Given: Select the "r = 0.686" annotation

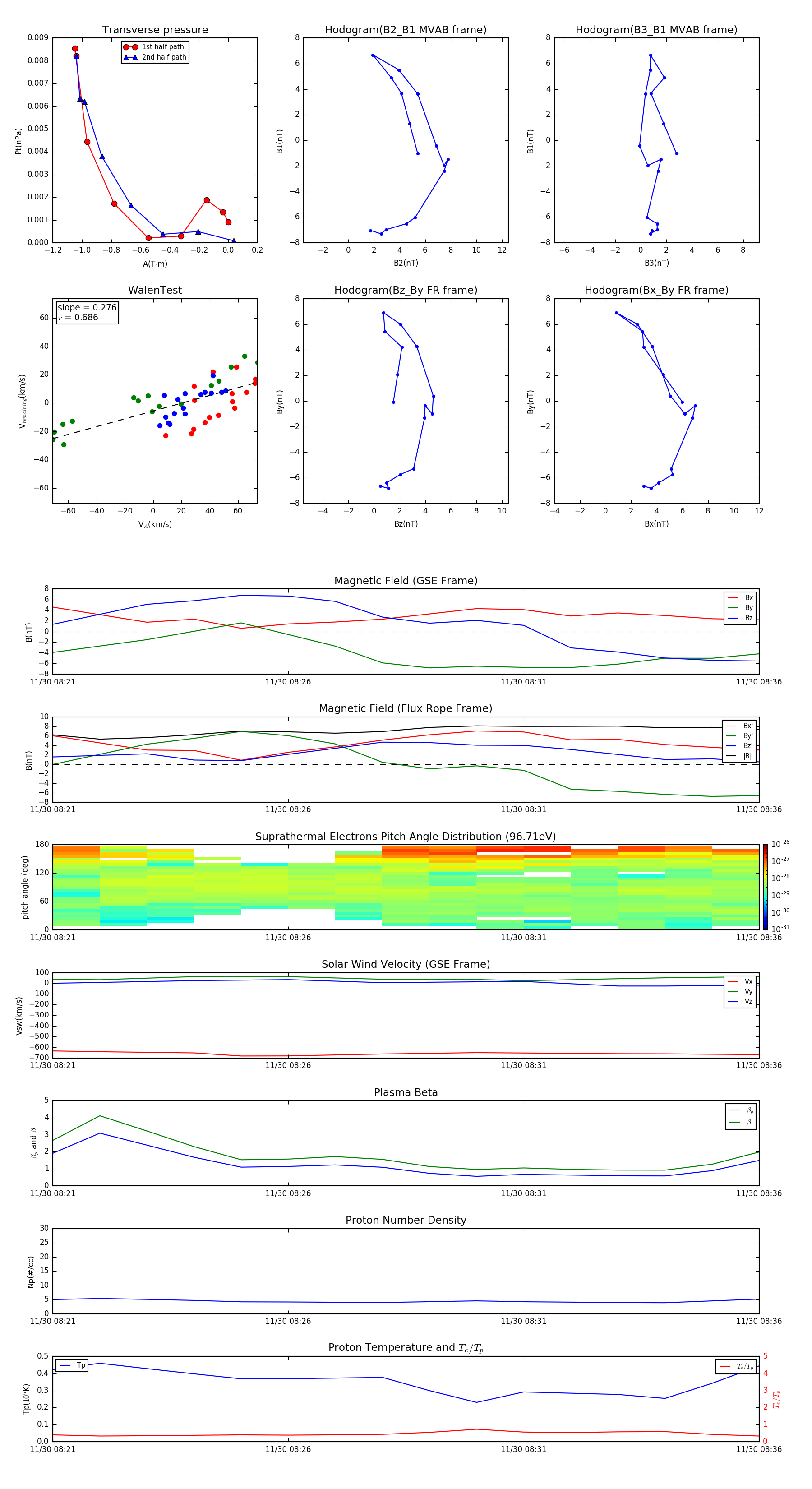Looking at the screenshot, I should click(x=78, y=317).
